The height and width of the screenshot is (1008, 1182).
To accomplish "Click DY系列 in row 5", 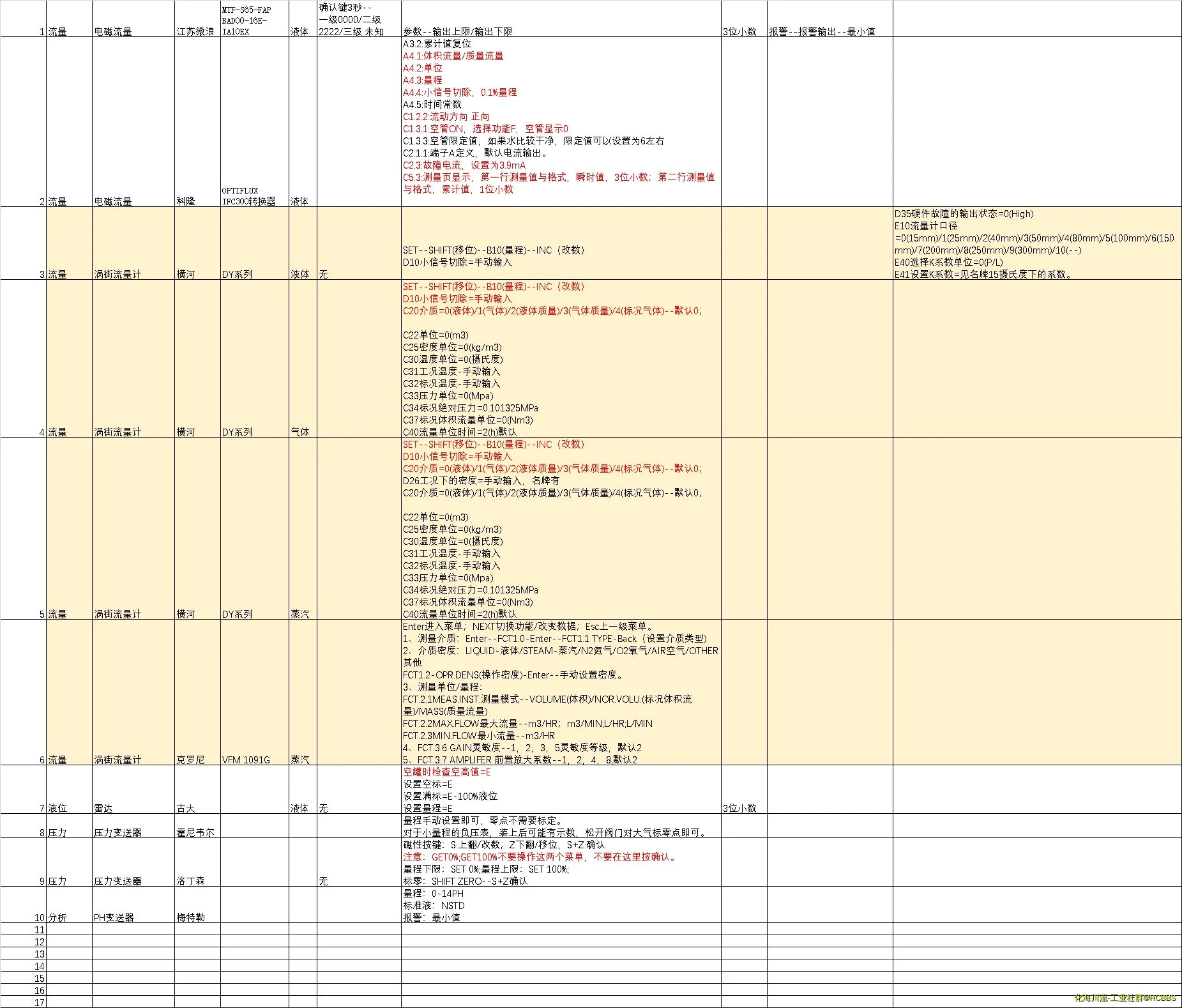I will [255, 528].
